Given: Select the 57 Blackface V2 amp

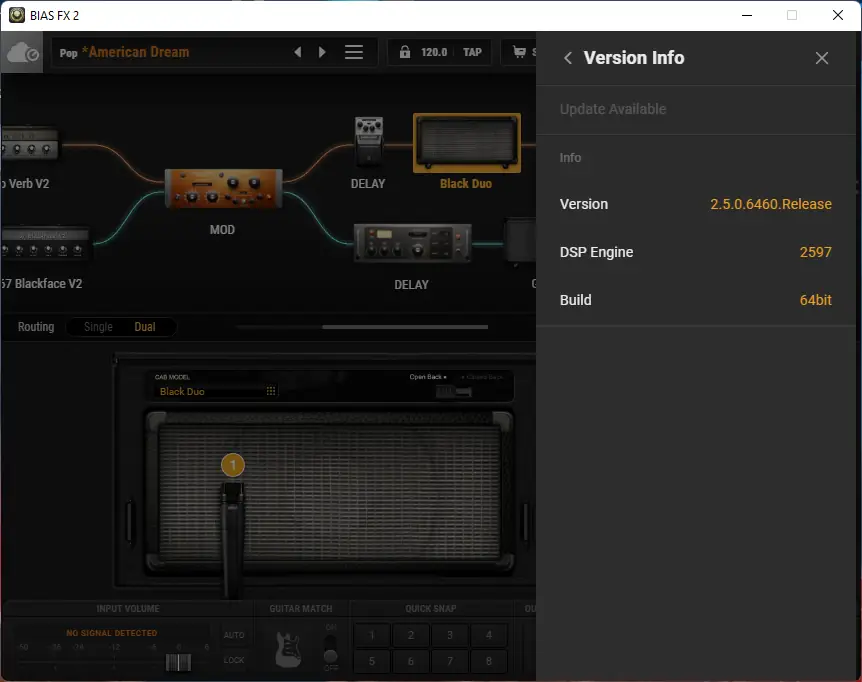Looking at the screenshot, I should coord(44,243).
